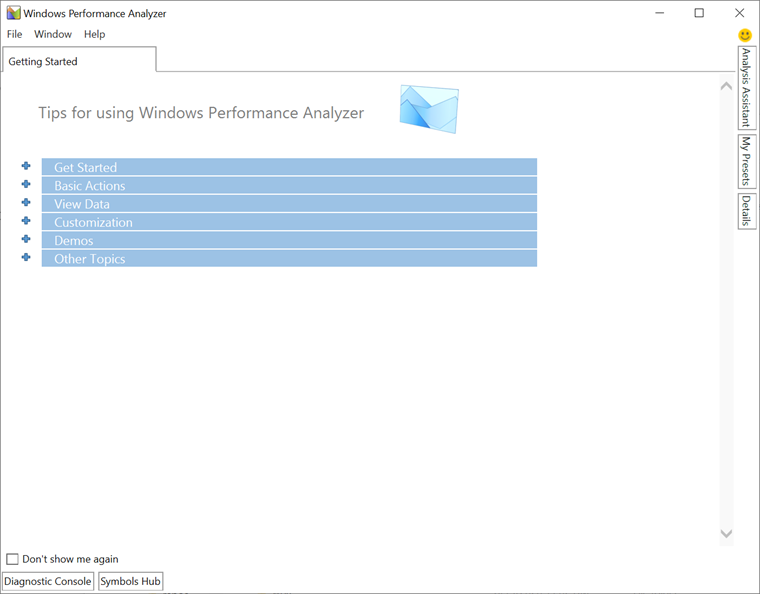Click the Tips for using Windows Performance Analyzer heading
Viewport: 760px width, 594px height.
[x=201, y=113]
